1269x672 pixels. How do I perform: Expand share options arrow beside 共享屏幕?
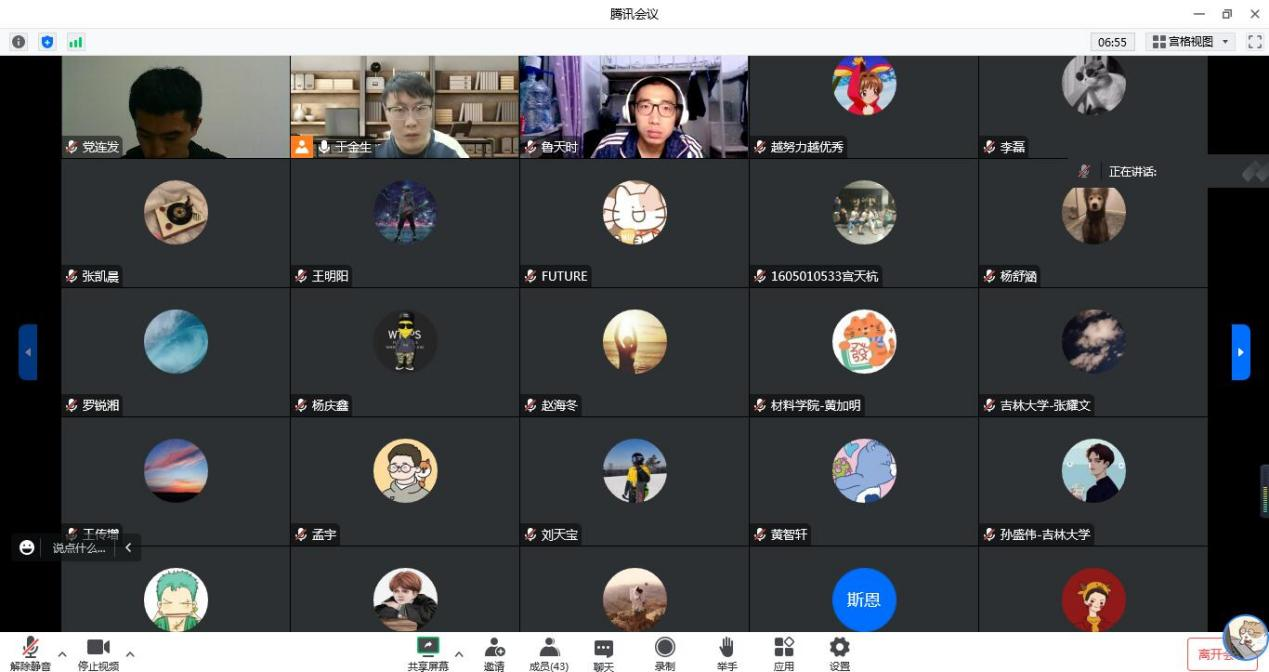tap(459, 655)
